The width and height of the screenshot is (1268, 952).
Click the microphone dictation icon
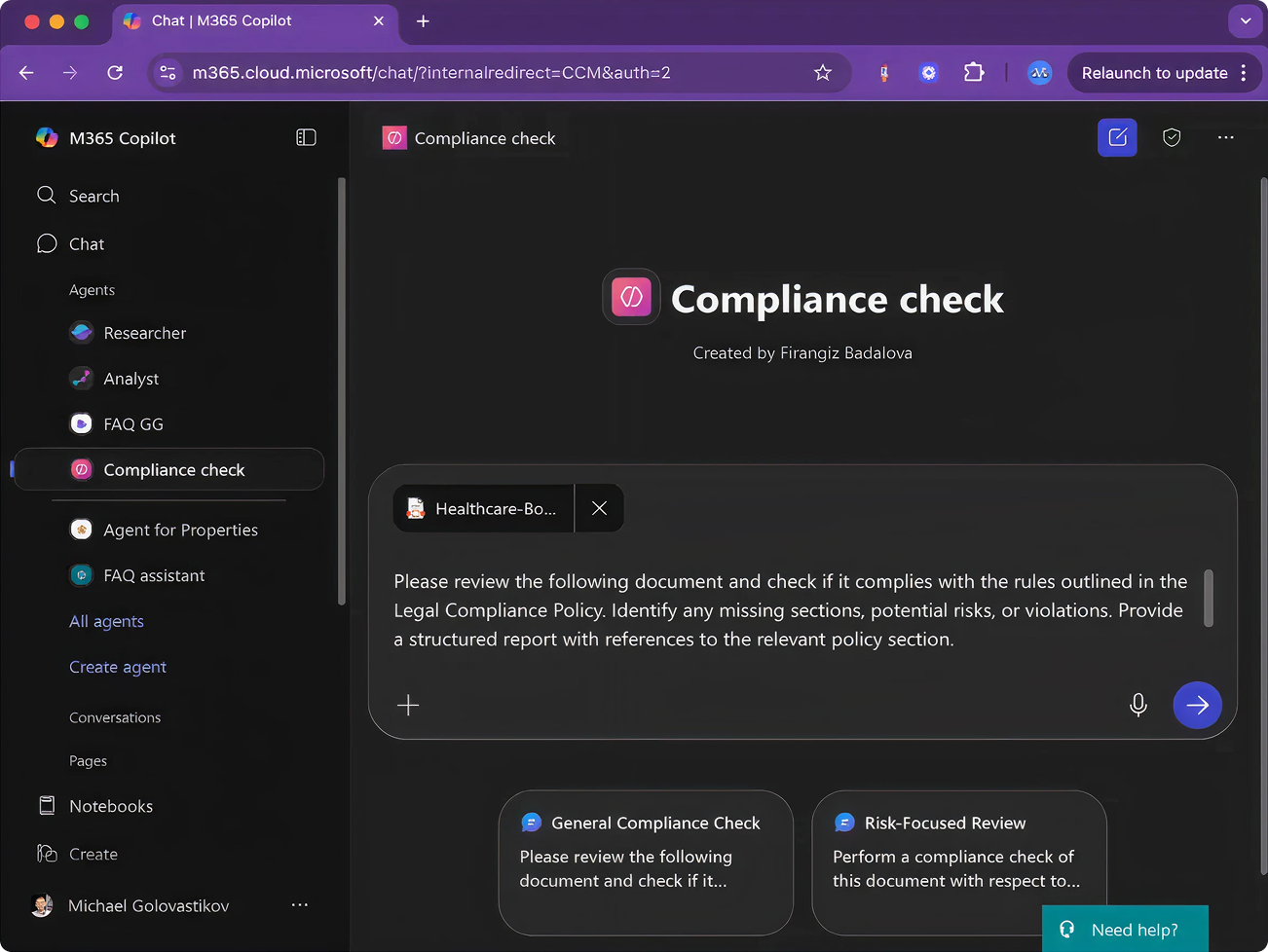1137,705
